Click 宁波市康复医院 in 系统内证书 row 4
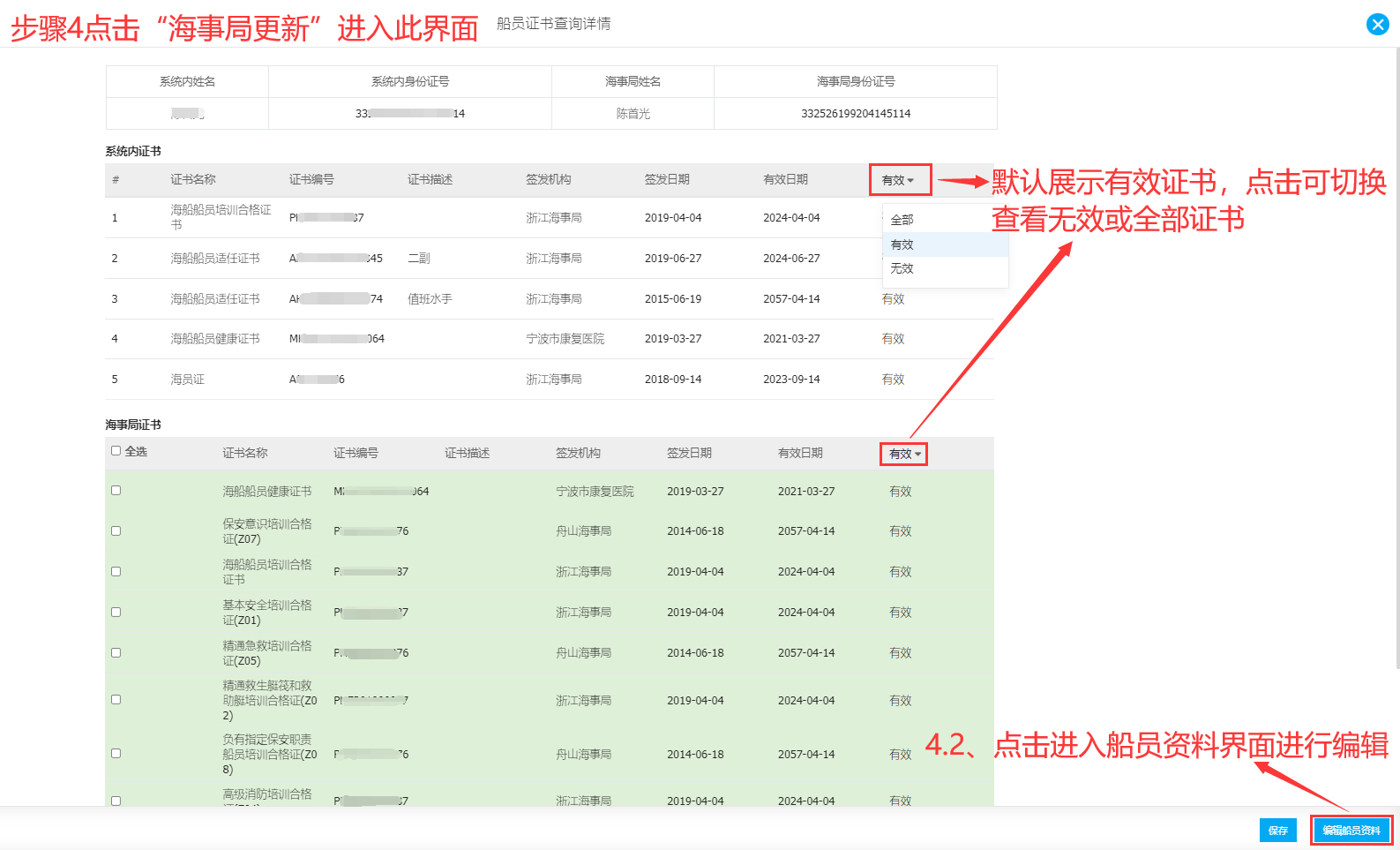Screen dimensions: 1400x850 [565, 339]
